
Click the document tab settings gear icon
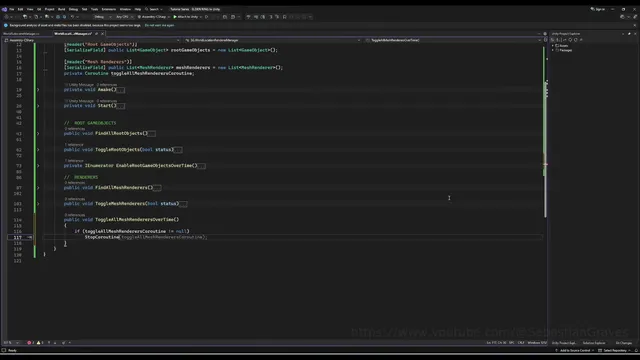[545, 33]
